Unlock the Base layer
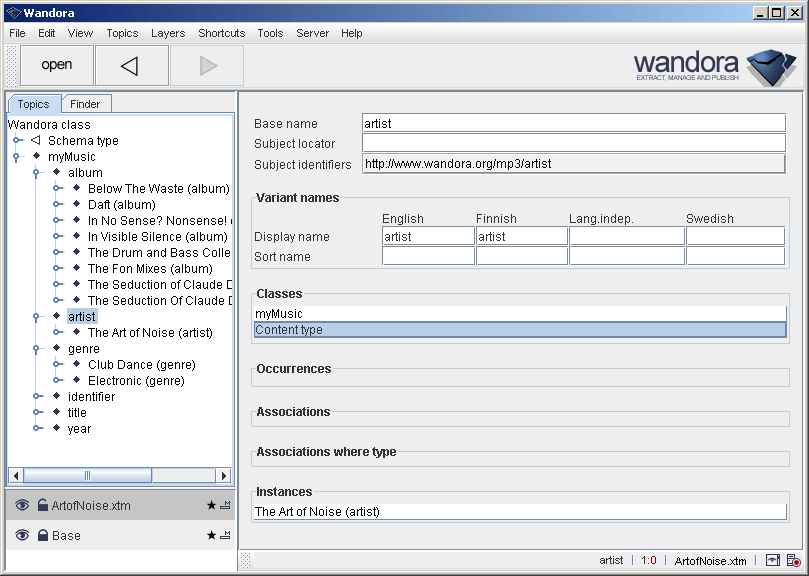Screen dimensions: 809x576 (43, 535)
